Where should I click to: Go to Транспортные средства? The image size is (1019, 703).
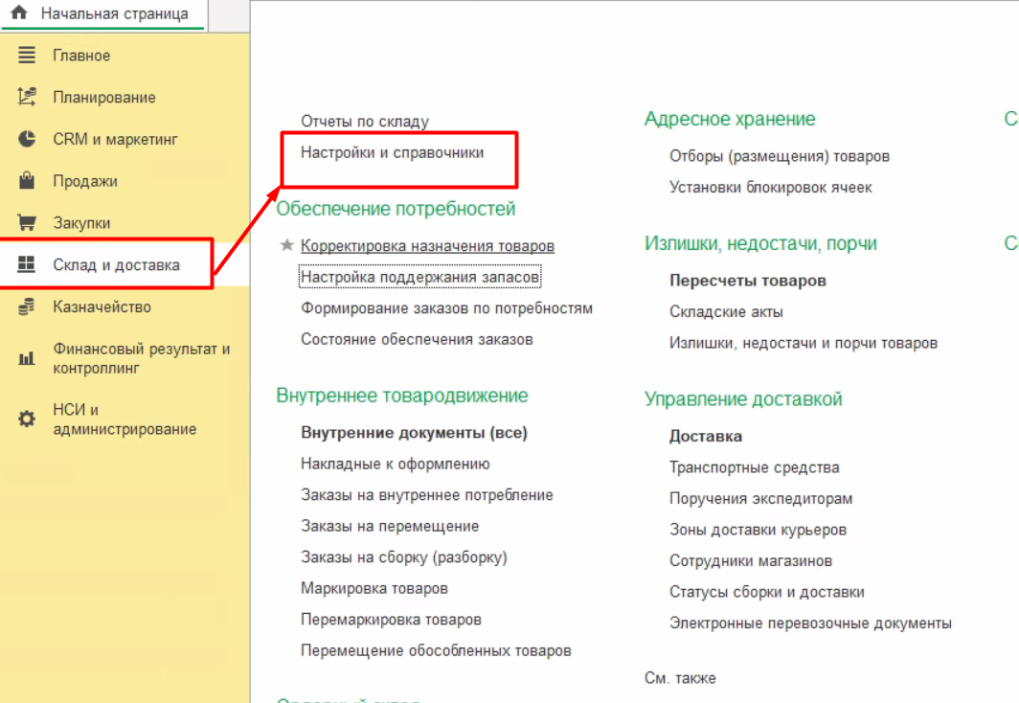pos(754,468)
